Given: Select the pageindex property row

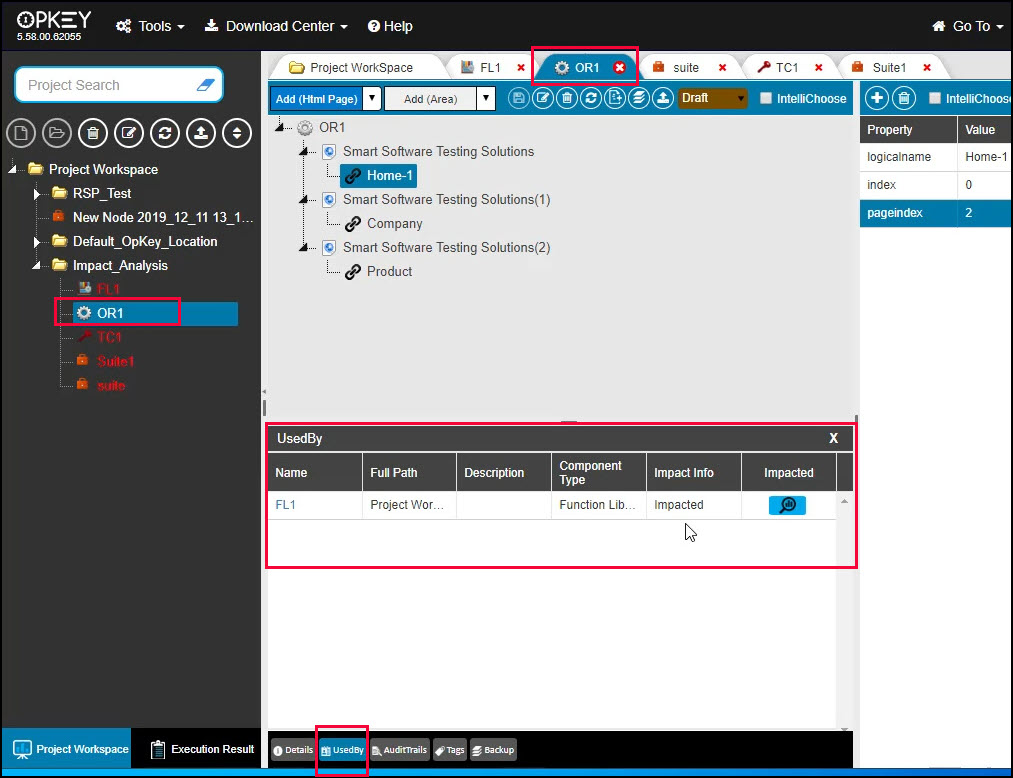Looking at the screenshot, I should pos(935,213).
